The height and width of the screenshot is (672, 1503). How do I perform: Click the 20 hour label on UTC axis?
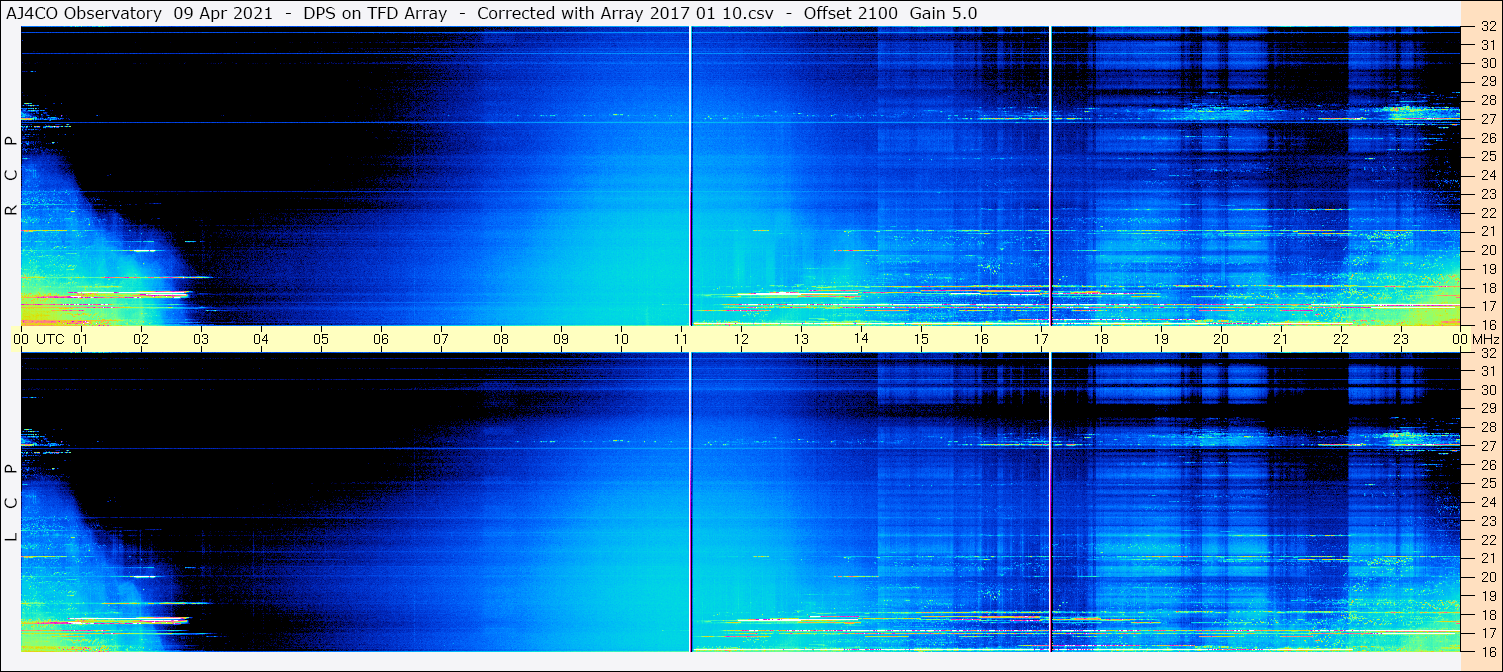tap(1221, 339)
